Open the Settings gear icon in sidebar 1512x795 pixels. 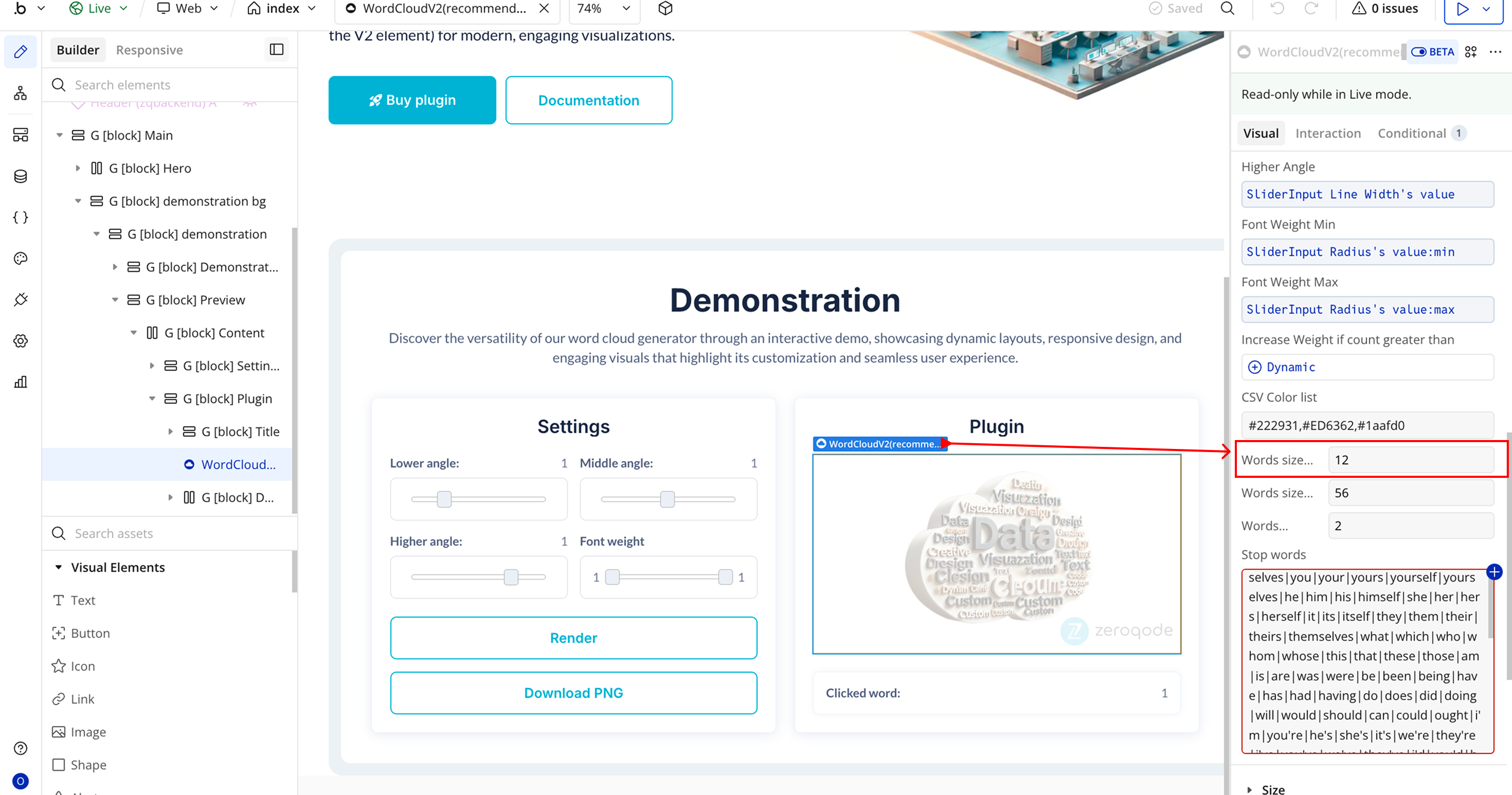(x=20, y=341)
